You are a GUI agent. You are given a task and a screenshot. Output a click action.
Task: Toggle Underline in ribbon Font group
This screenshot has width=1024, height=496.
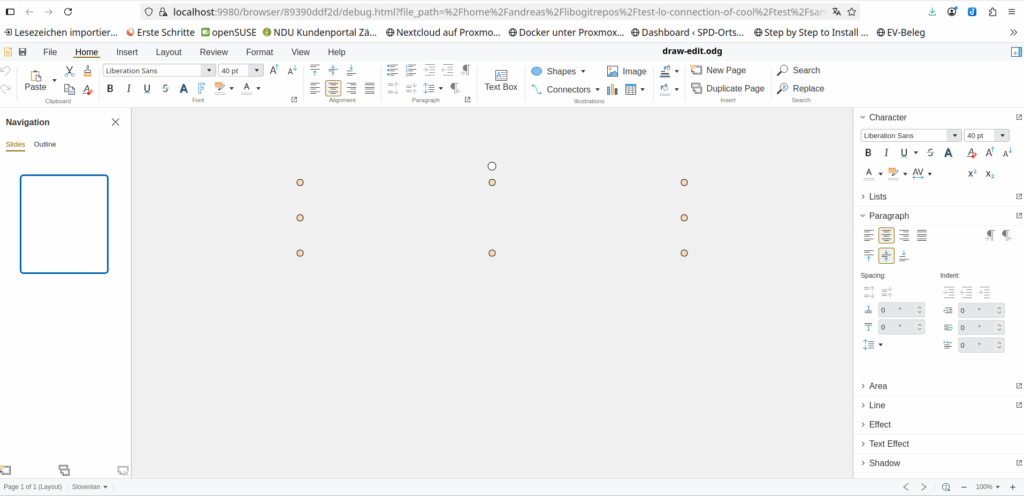click(147, 89)
